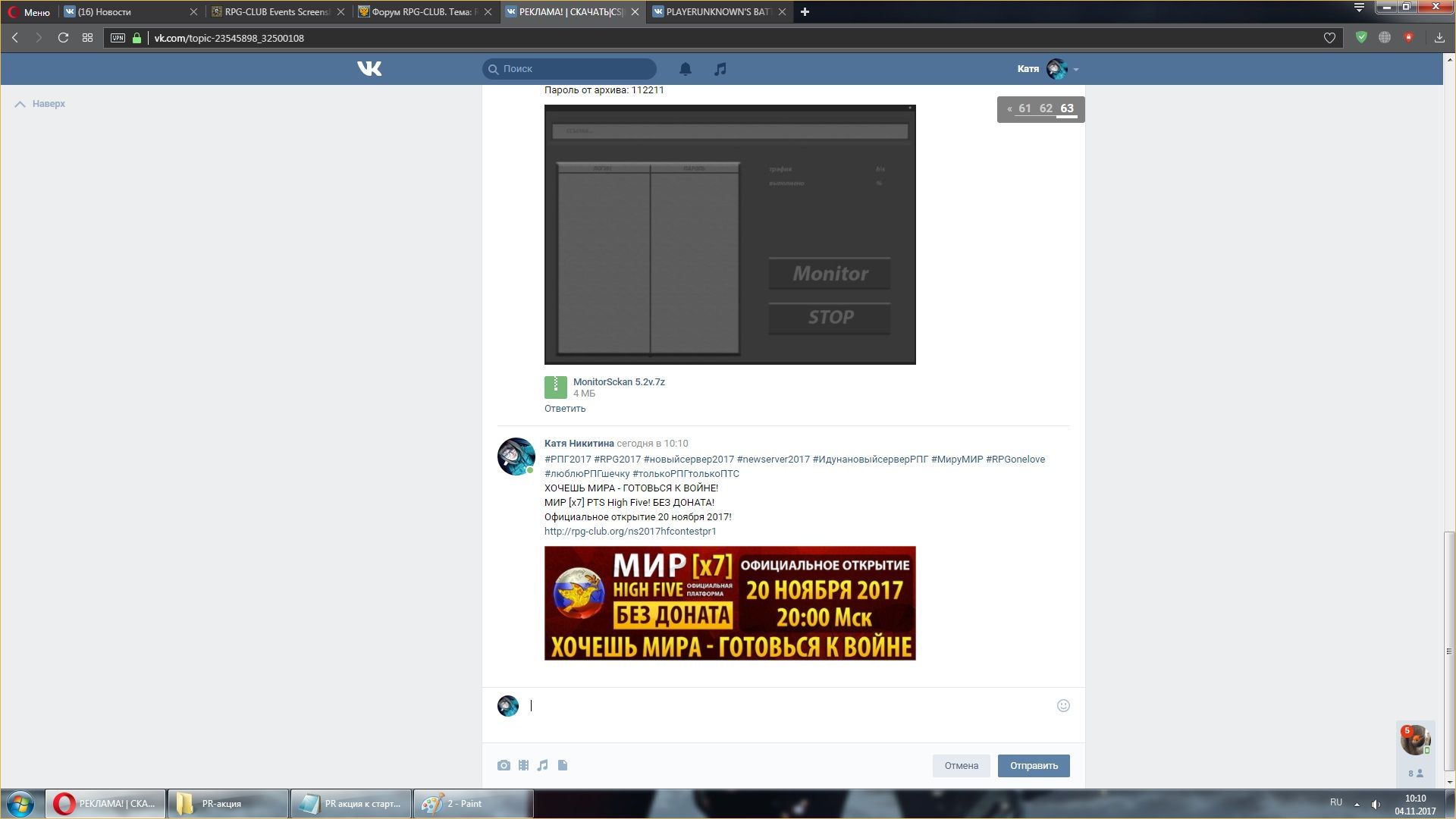Screen dimensions: 1456x819
Task: Open Катя Никитина post avatar
Action: coord(516,457)
